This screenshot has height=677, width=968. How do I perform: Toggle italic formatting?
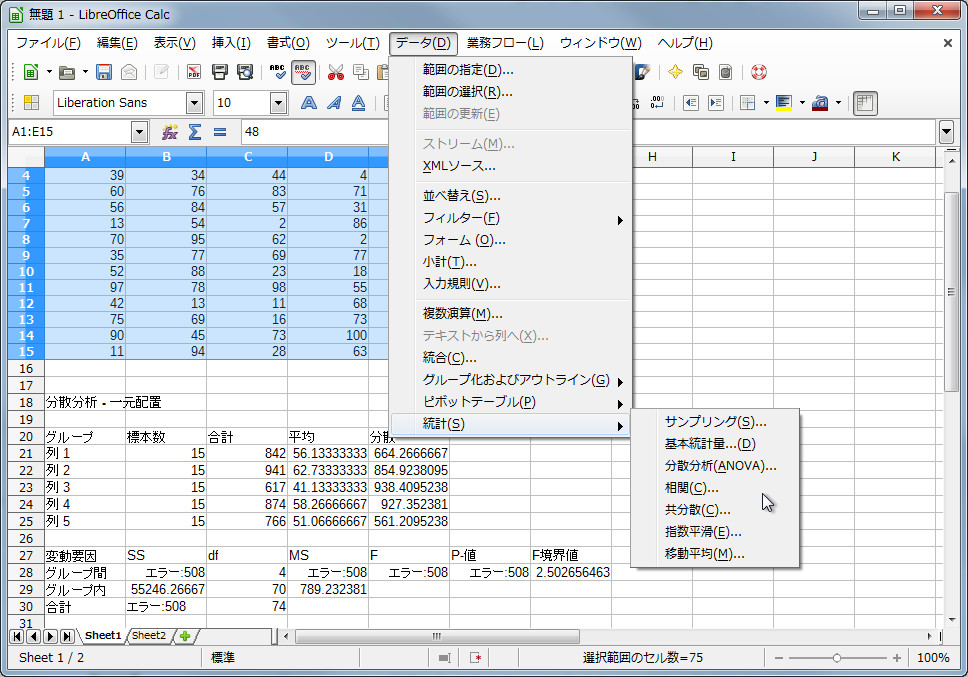[x=332, y=102]
